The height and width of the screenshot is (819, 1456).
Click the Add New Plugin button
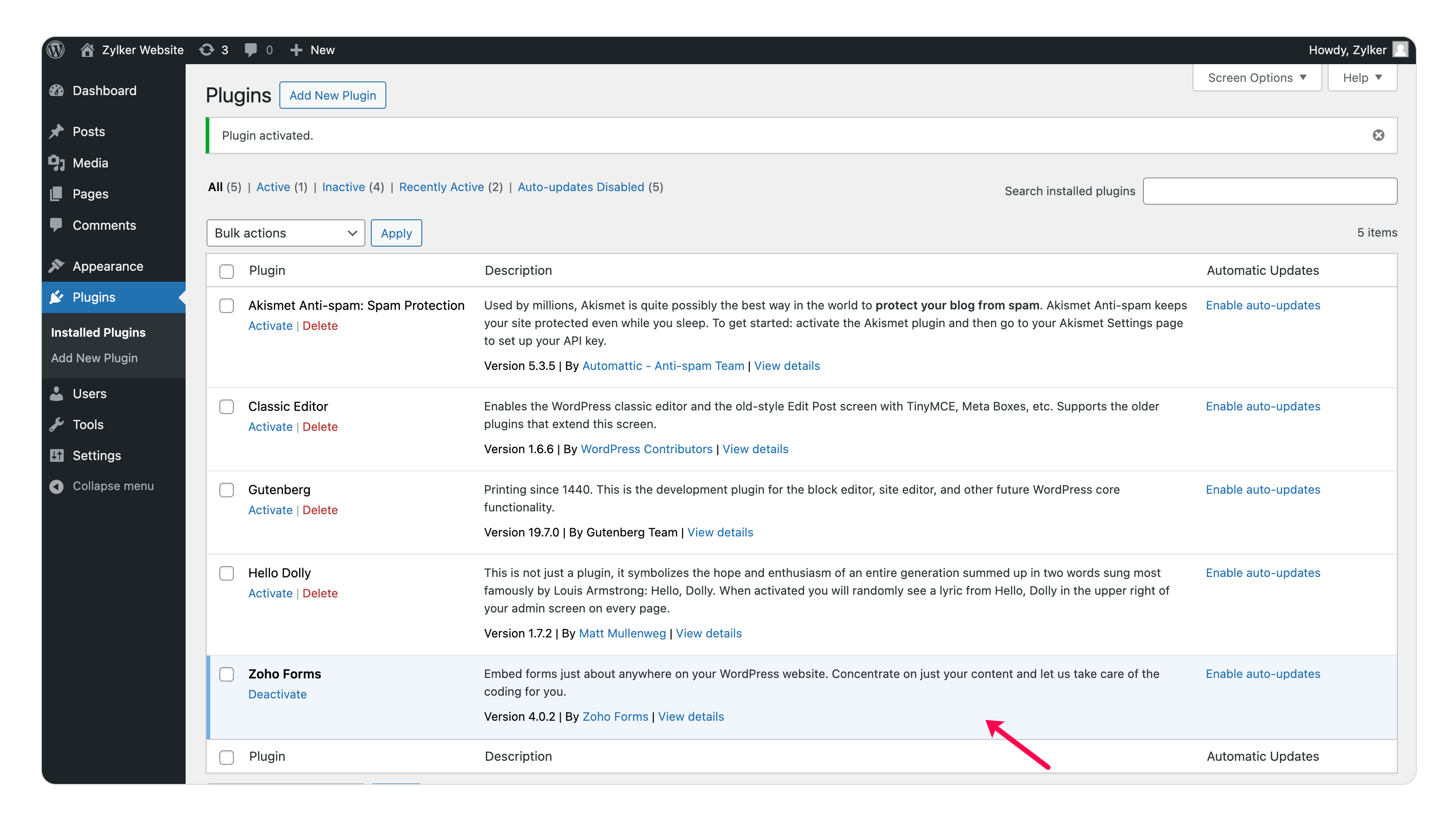(332, 96)
